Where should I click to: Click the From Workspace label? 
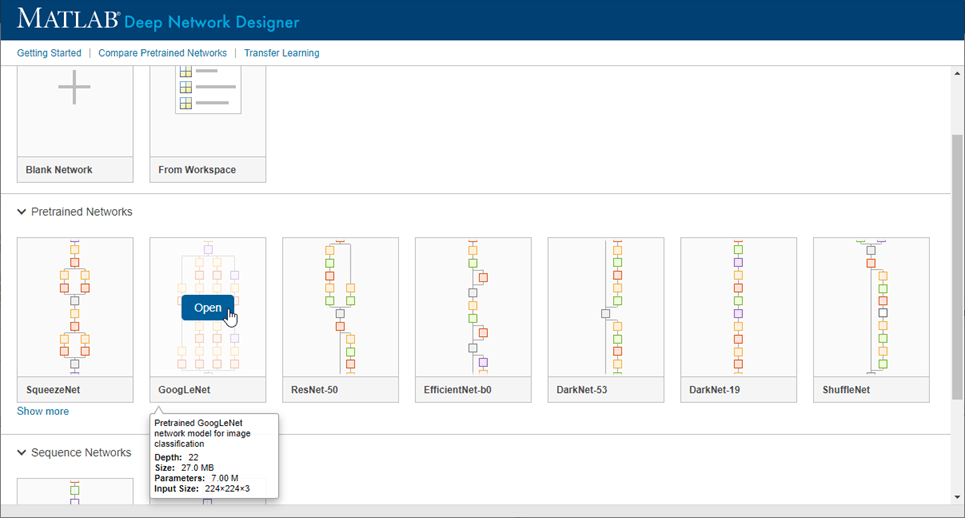coord(197,170)
